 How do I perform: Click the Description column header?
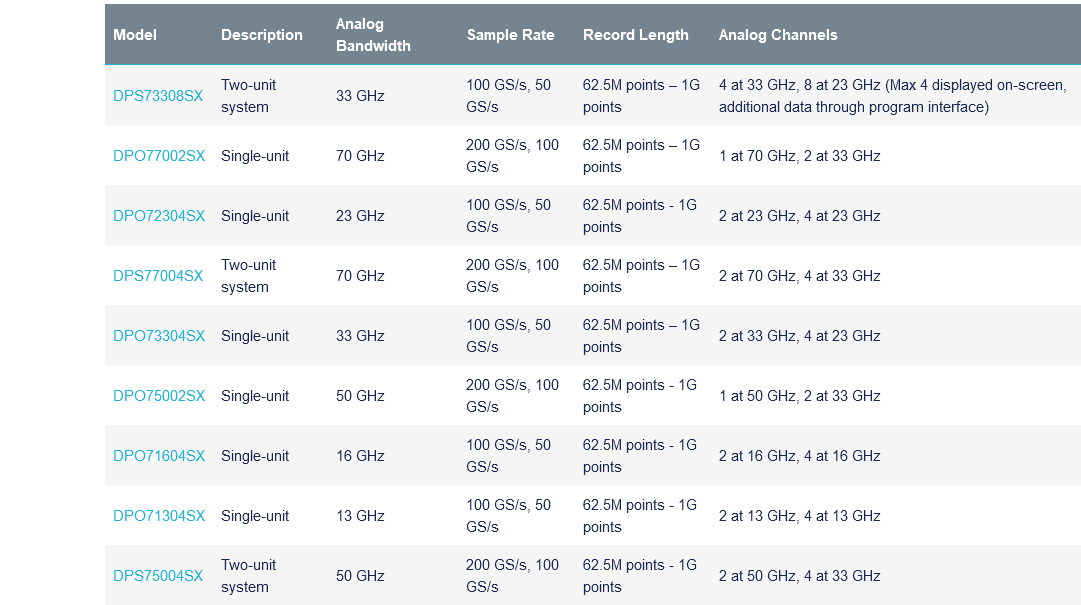[x=261, y=34]
